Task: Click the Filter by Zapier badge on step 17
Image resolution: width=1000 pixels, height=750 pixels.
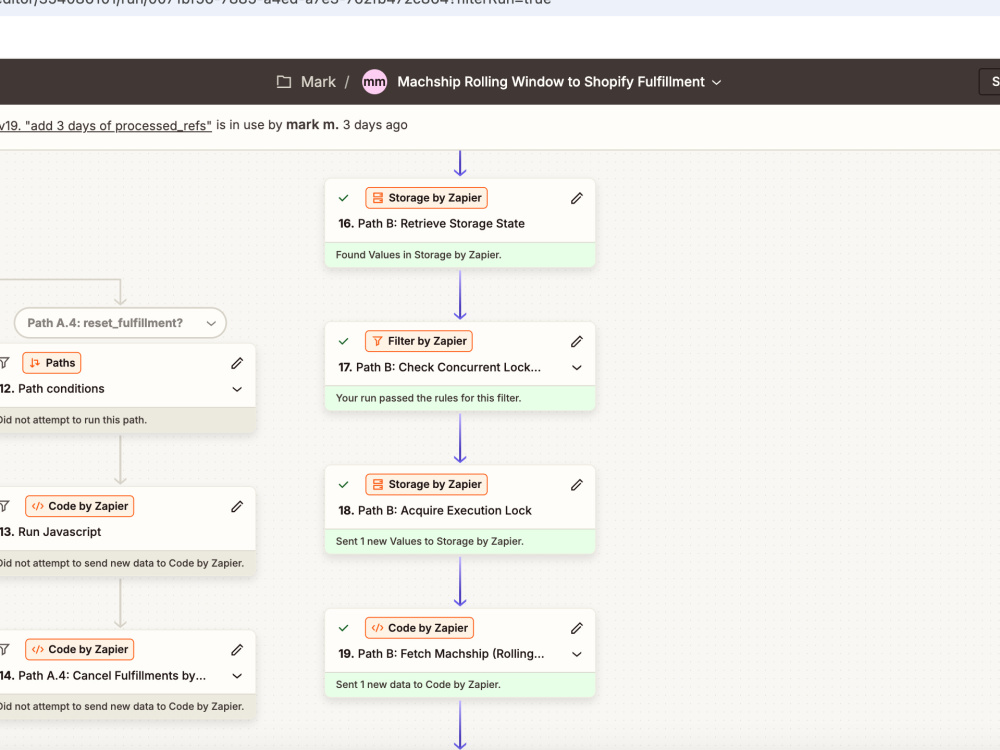Action: point(418,341)
